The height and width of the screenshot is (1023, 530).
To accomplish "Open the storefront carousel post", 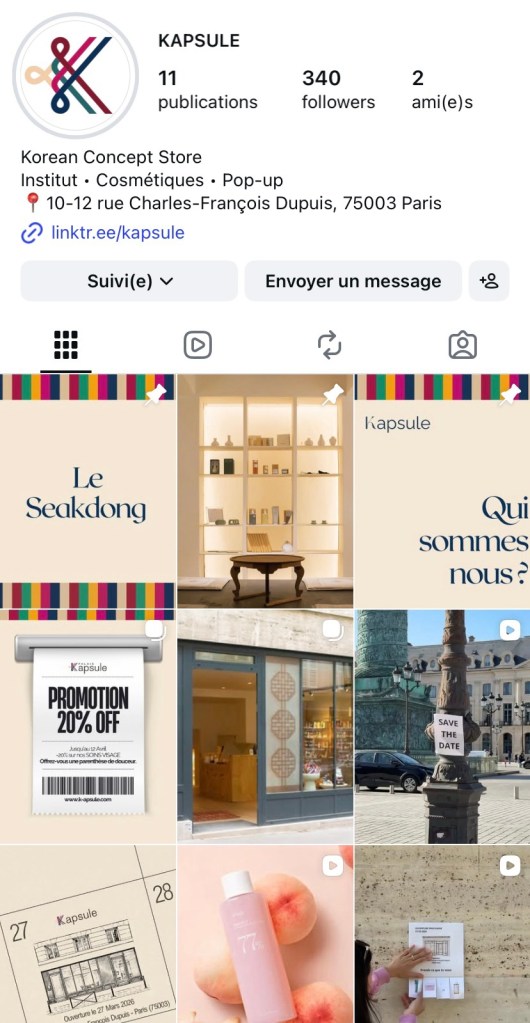I will [x=265, y=726].
